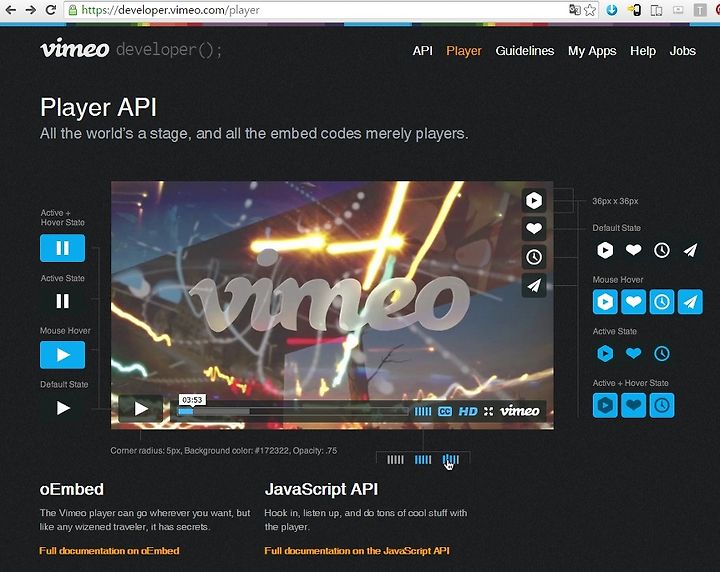The width and height of the screenshot is (720, 572).
Task: Click the Default State clock icon
Action: (x=662, y=250)
